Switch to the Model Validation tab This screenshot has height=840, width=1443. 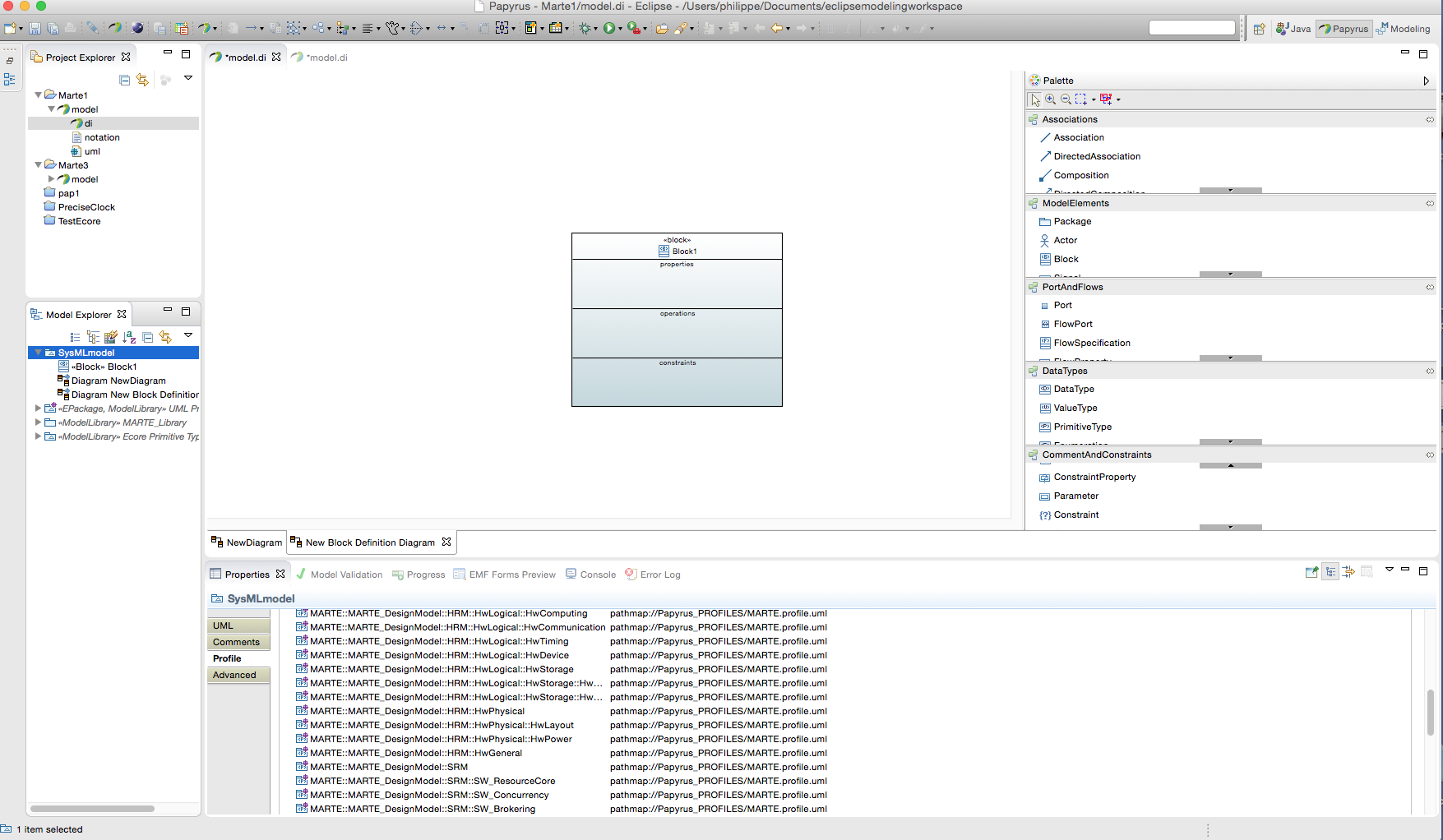(340, 575)
